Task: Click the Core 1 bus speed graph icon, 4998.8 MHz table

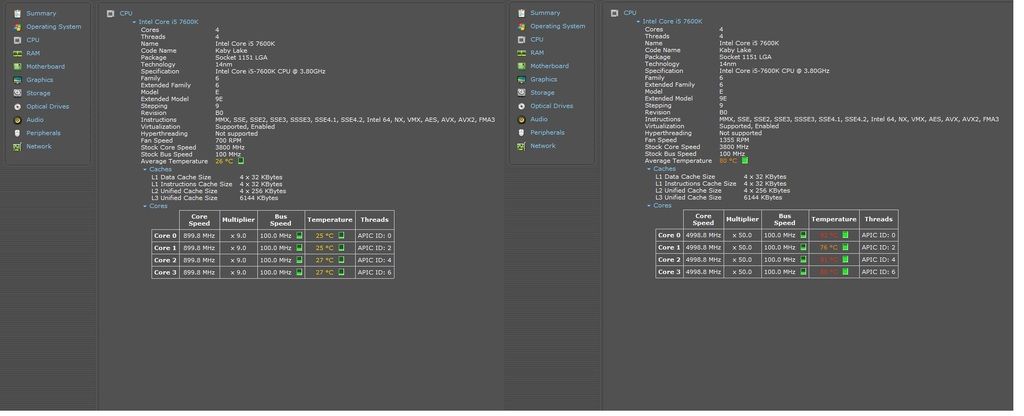Action: 802,247
